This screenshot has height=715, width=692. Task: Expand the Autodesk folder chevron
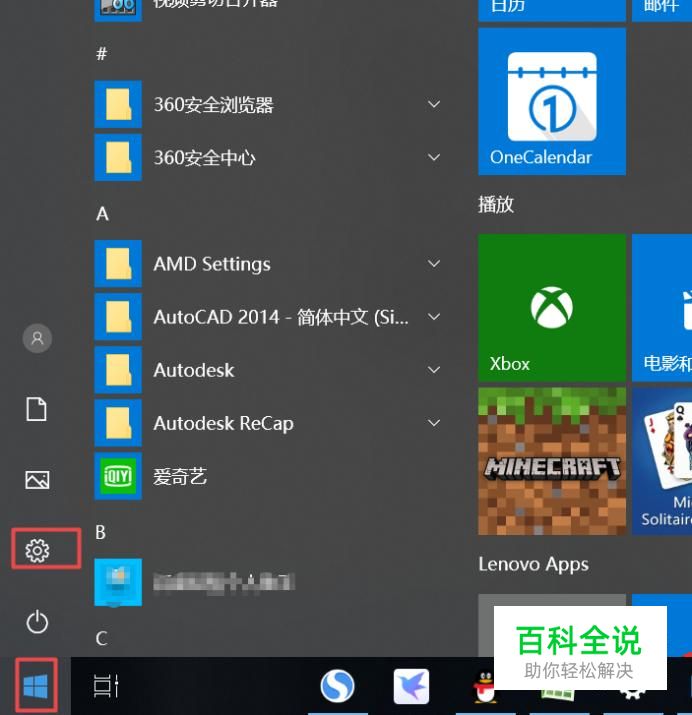coord(434,370)
